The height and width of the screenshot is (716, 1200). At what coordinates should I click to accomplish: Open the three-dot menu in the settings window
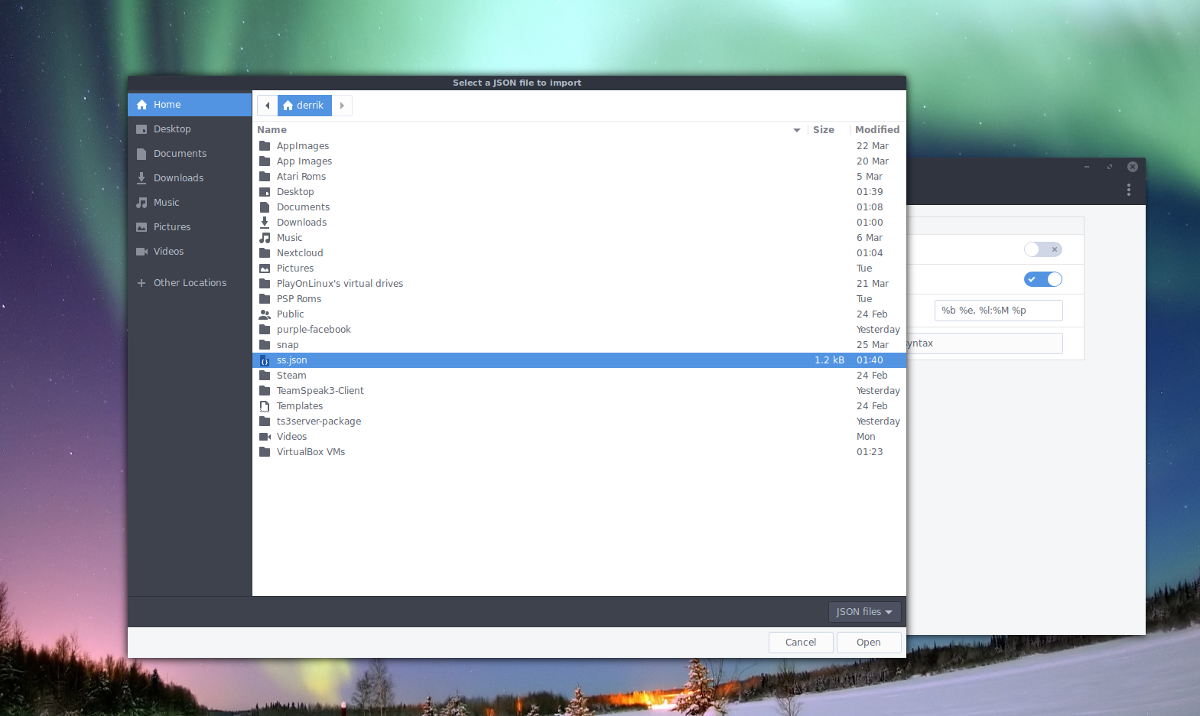1129,190
